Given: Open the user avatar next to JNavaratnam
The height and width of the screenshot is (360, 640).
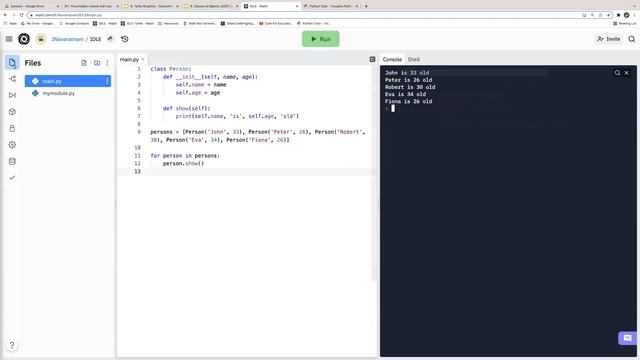Looking at the screenshot, I should [x=41, y=39].
